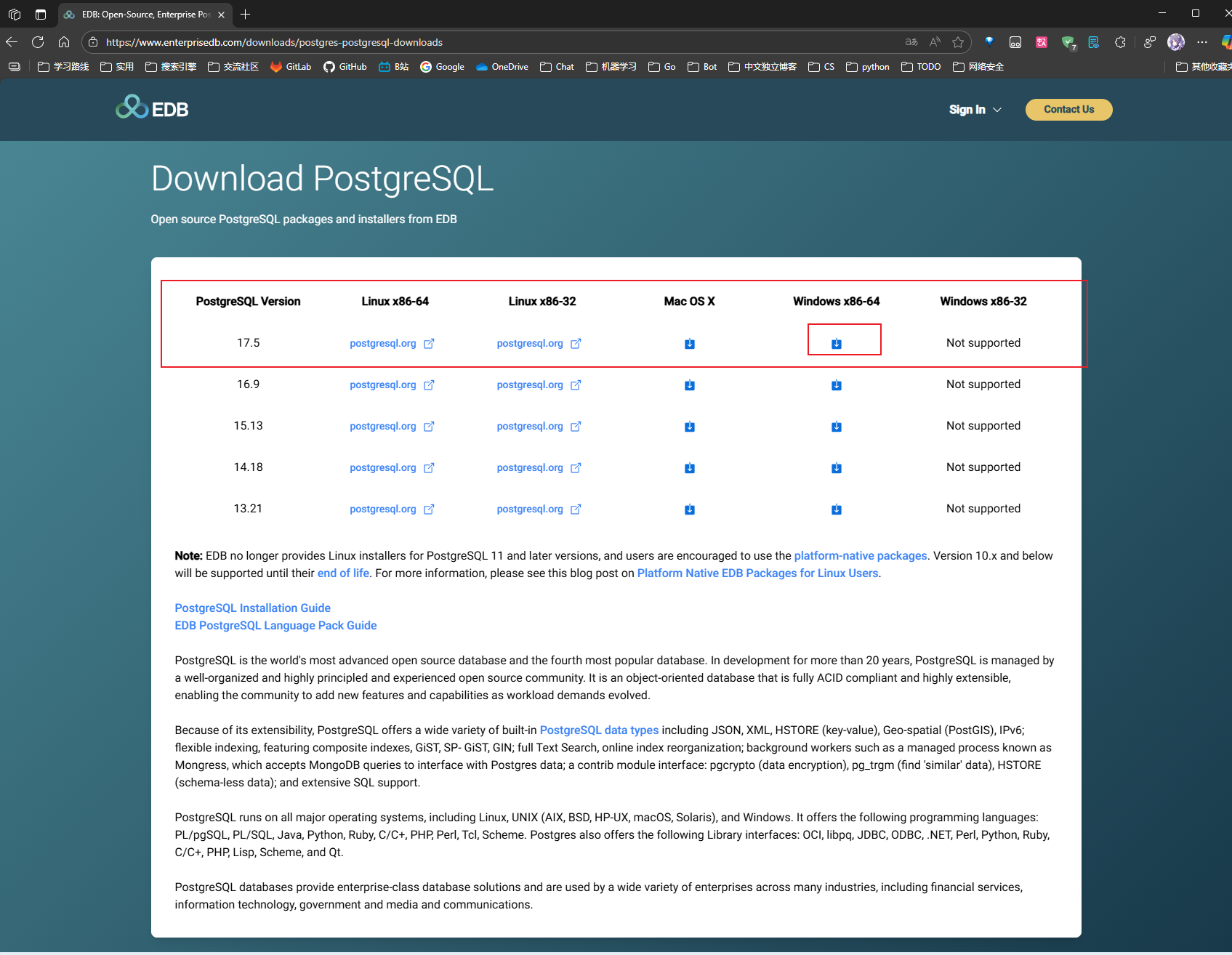This screenshot has height=955, width=1232.
Task: Open postgresql.org Linux x86-32 link for 13.21
Action: point(539,509)
